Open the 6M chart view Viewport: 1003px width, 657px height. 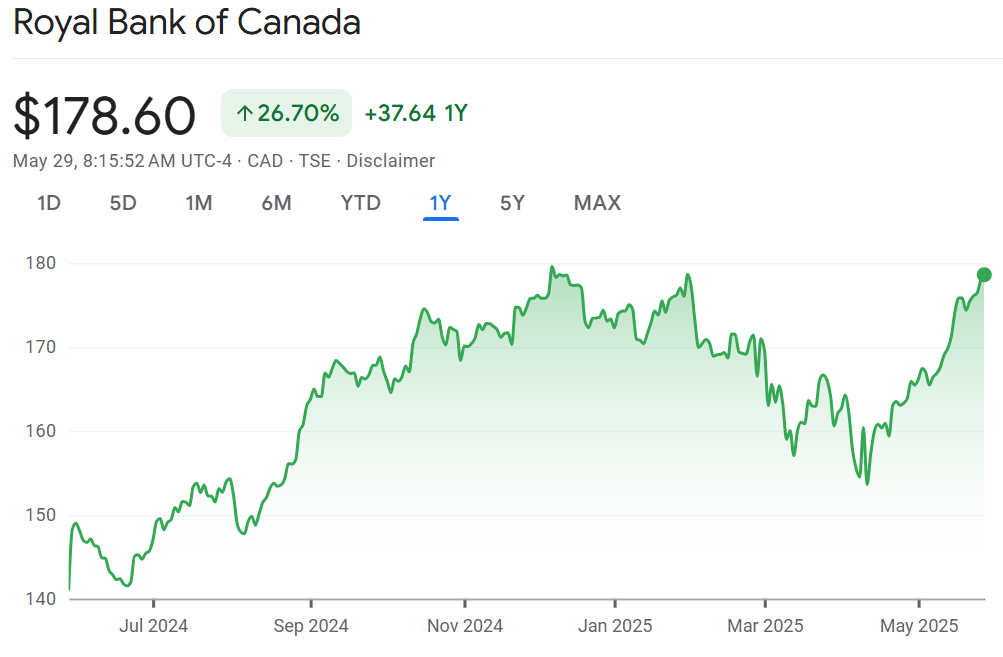276,203
